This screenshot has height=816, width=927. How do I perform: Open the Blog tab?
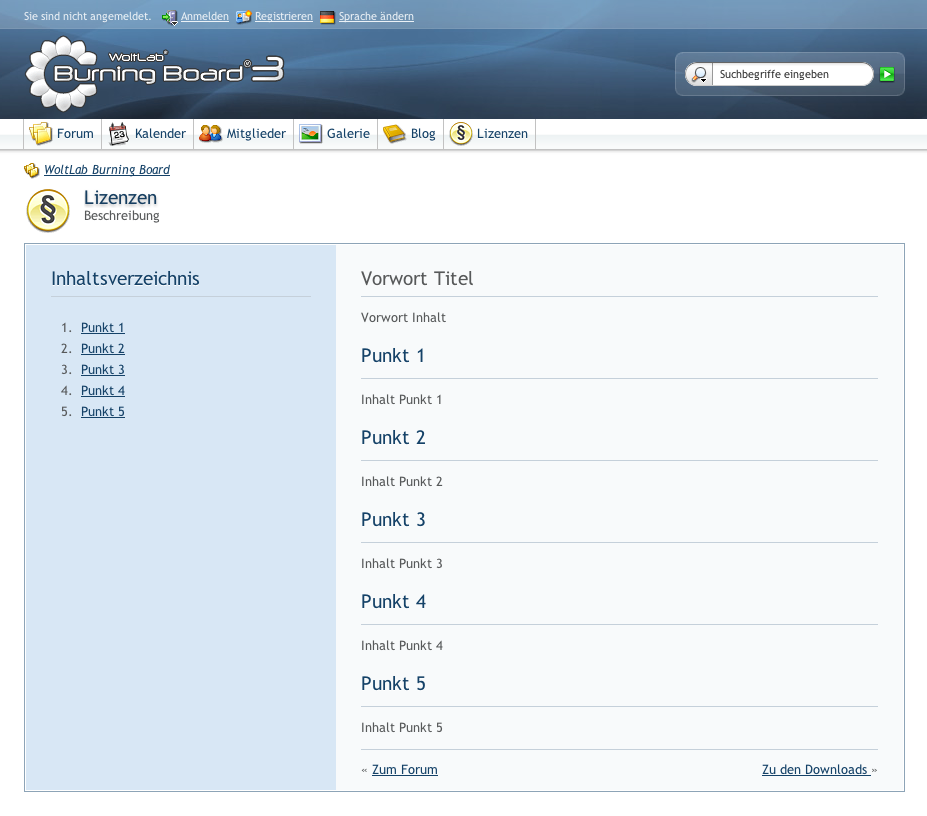[x=411, y=134]
